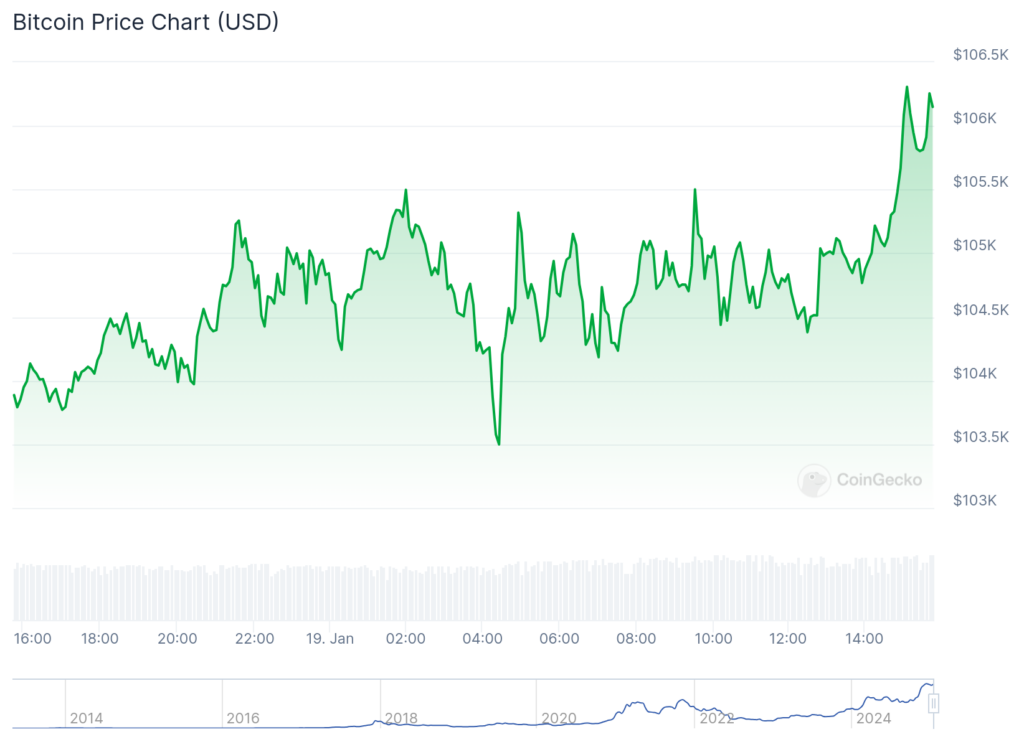
Task: Click the CoinGecko gecko logo icon
Action: pos(814,480)
